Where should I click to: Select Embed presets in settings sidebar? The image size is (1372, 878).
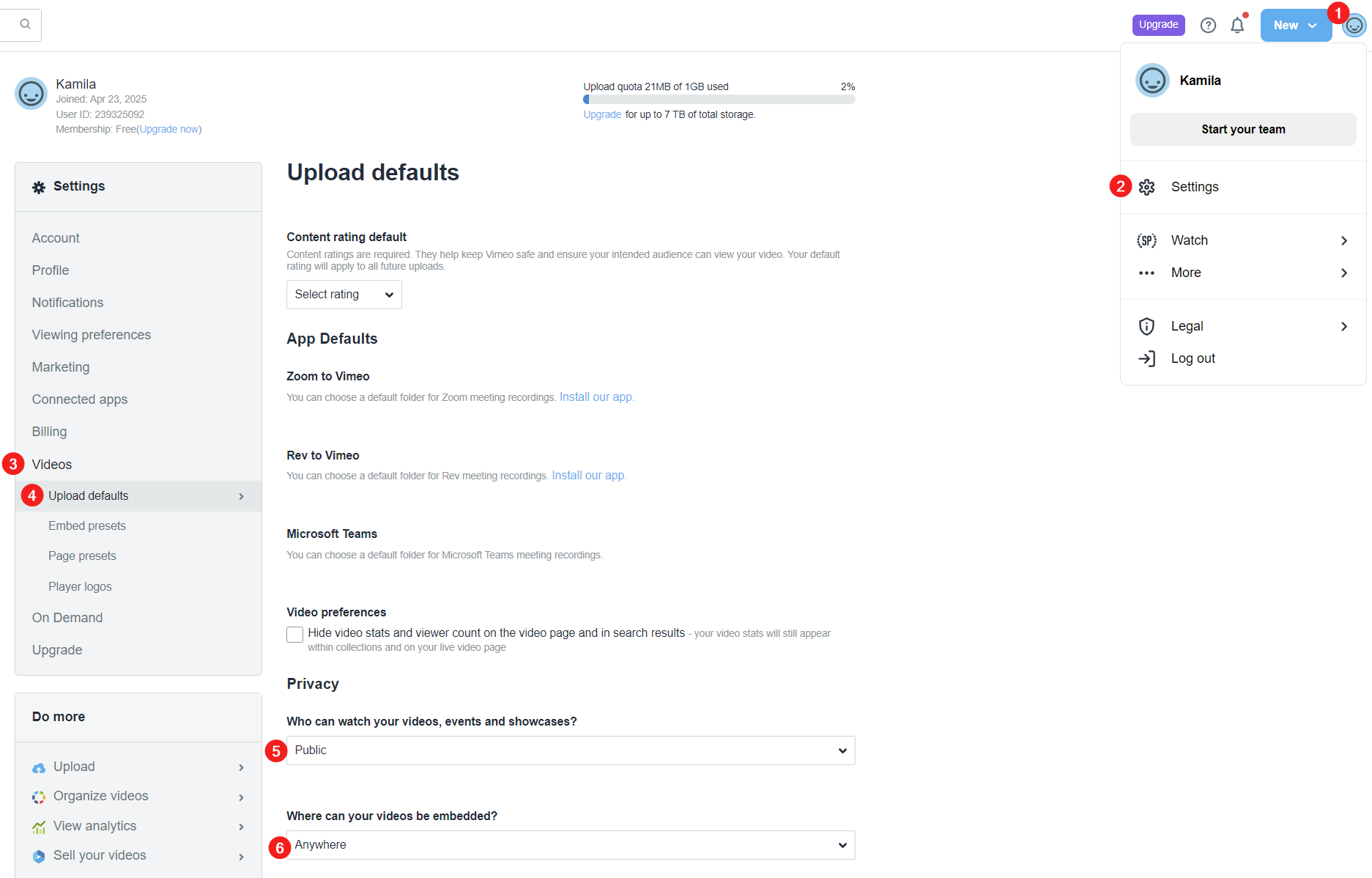coord(87,525)
